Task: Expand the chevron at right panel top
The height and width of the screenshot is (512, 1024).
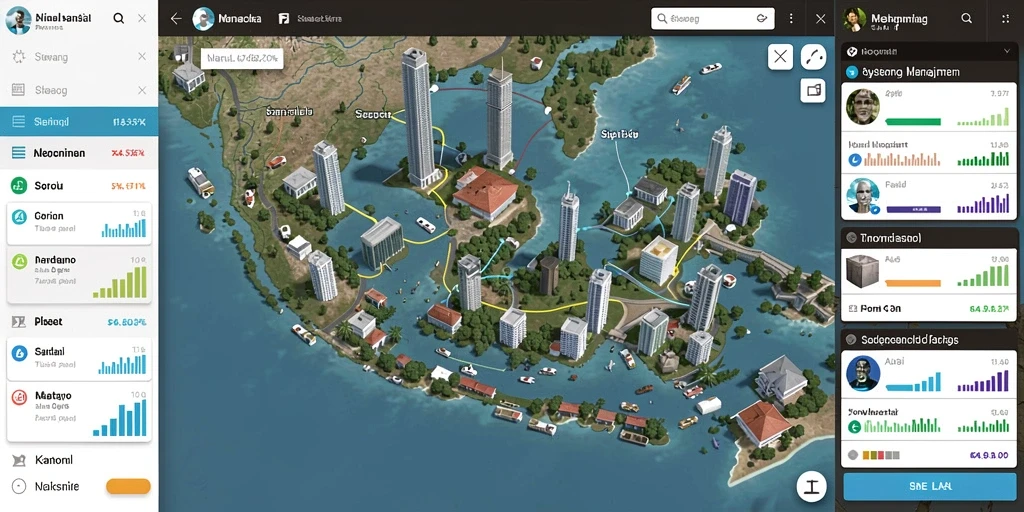Action: [x=1006, y=50]
